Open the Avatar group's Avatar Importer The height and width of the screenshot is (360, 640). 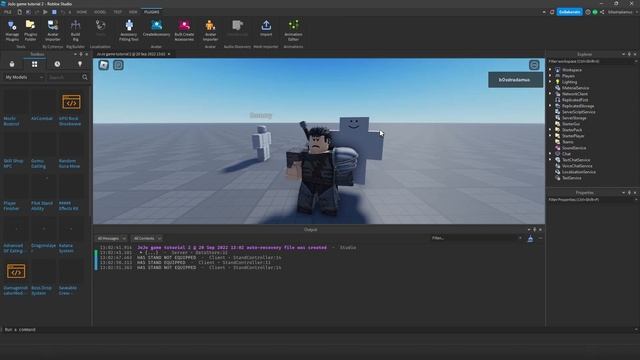click(x=210, y=31)
